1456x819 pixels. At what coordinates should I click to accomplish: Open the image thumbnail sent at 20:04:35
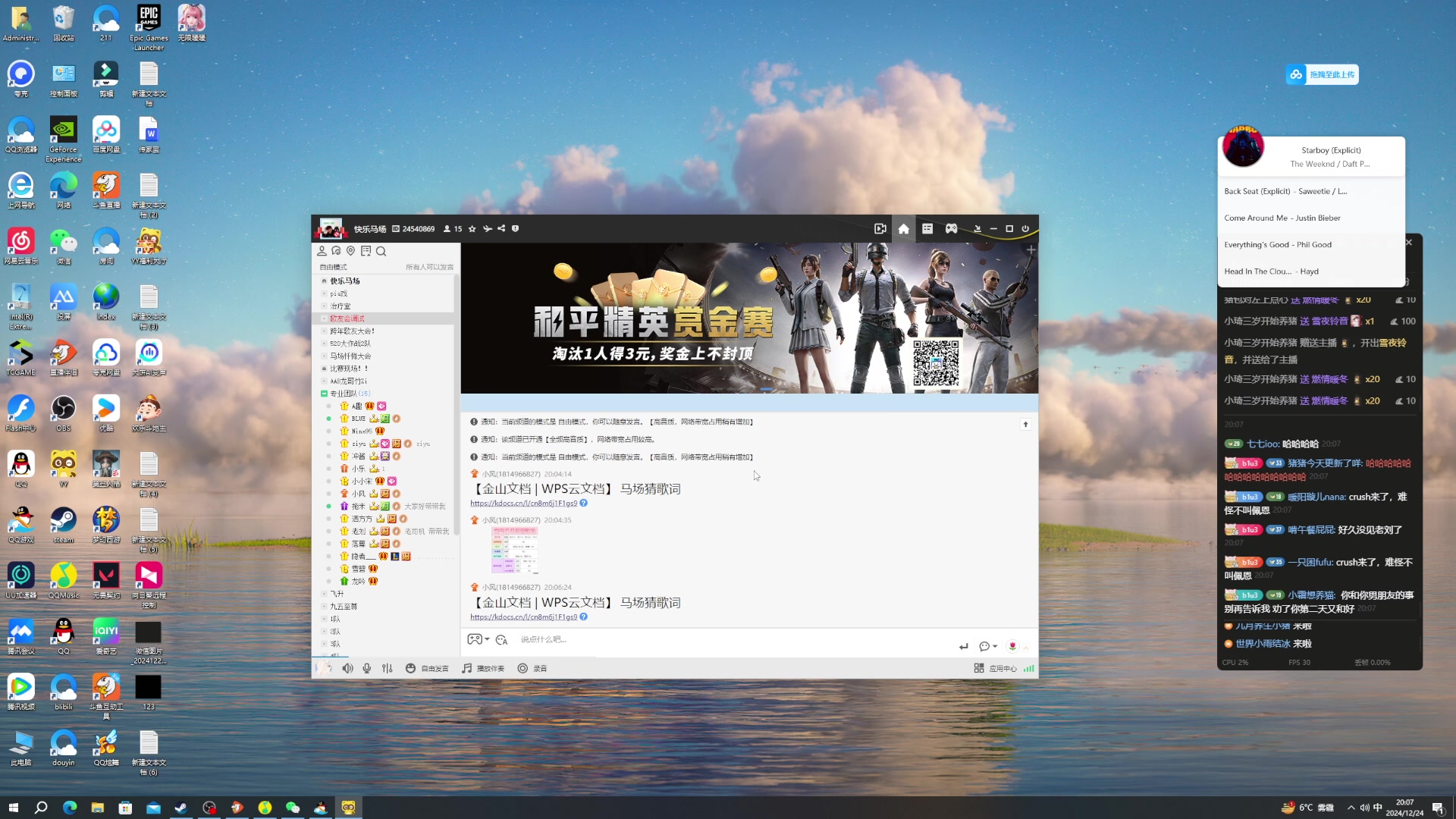(514, 550)
